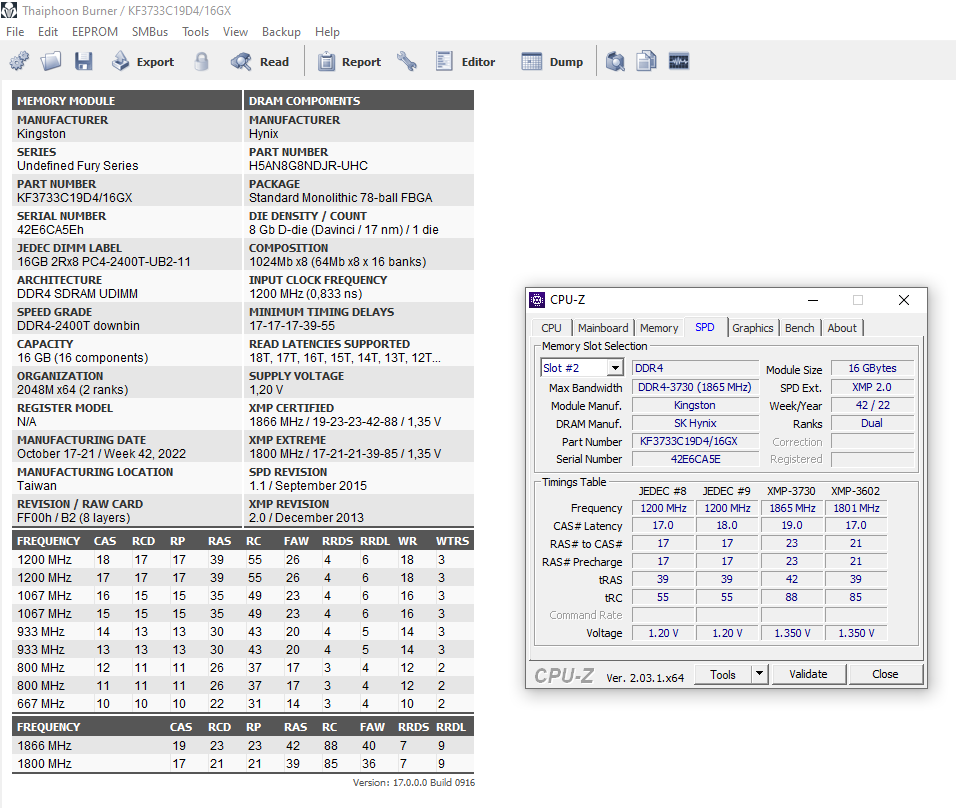The image size is (956, 808).
Task: Click the Ranks Dual field
Action: pyautogui.click(x=872, y=423)
